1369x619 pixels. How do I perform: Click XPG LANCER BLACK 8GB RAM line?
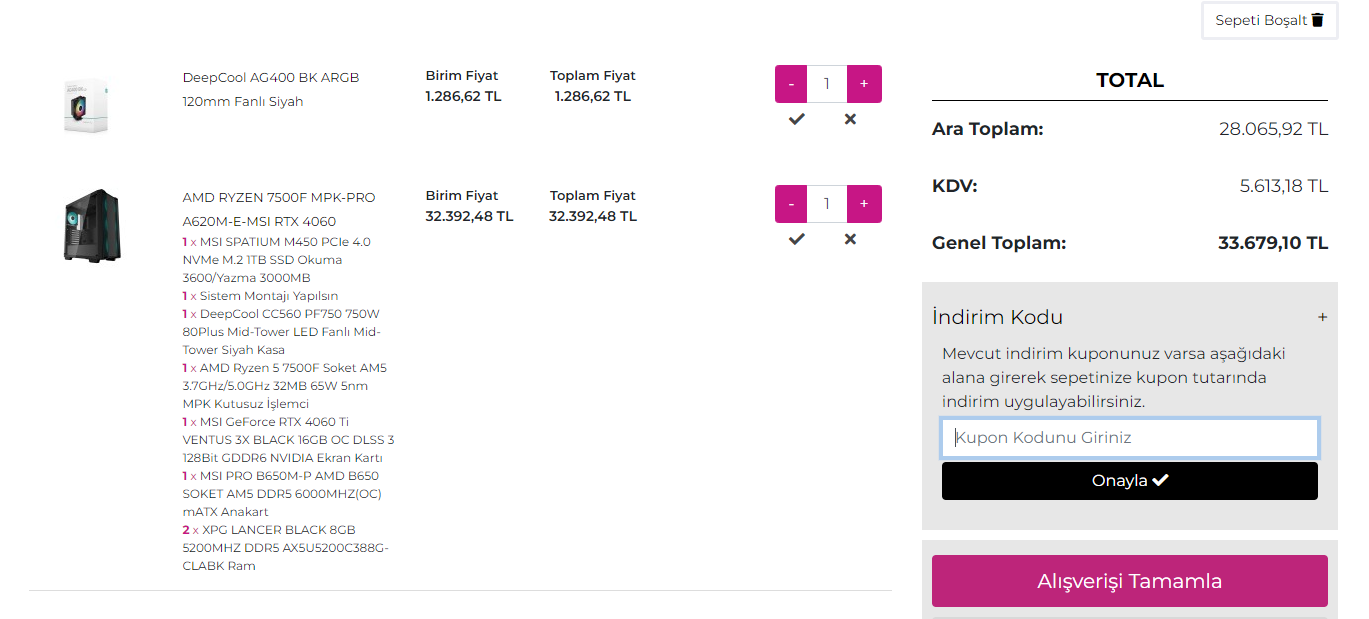(285, 548)
